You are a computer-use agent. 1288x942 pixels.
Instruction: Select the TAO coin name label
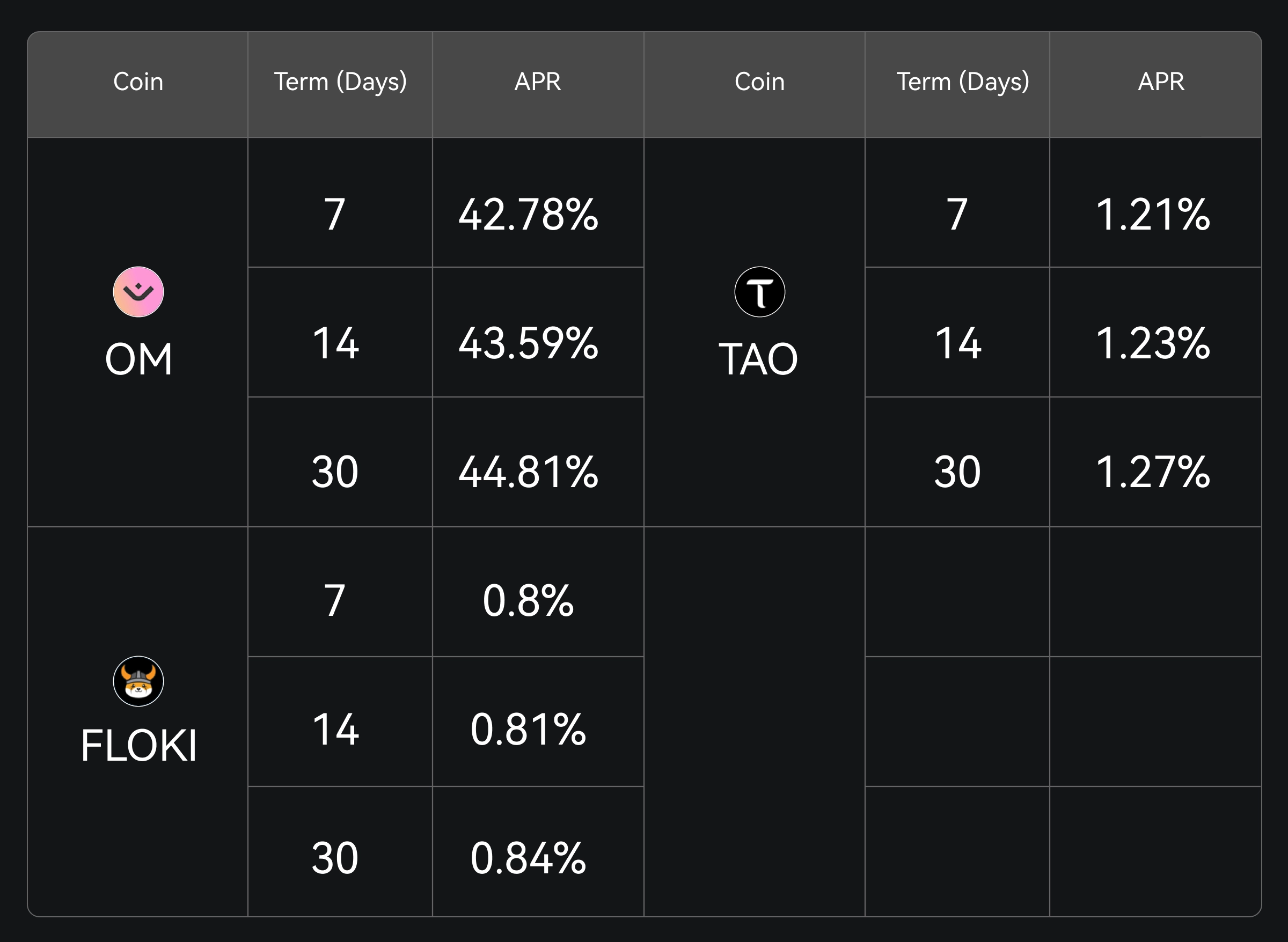point(758,359)
